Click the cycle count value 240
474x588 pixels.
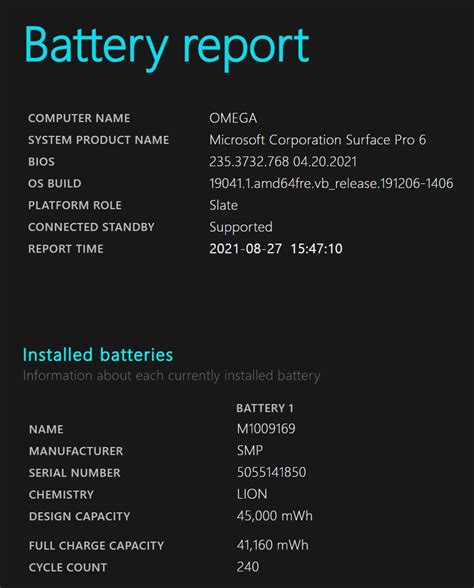pyautogui.click(x=248, y=567)
